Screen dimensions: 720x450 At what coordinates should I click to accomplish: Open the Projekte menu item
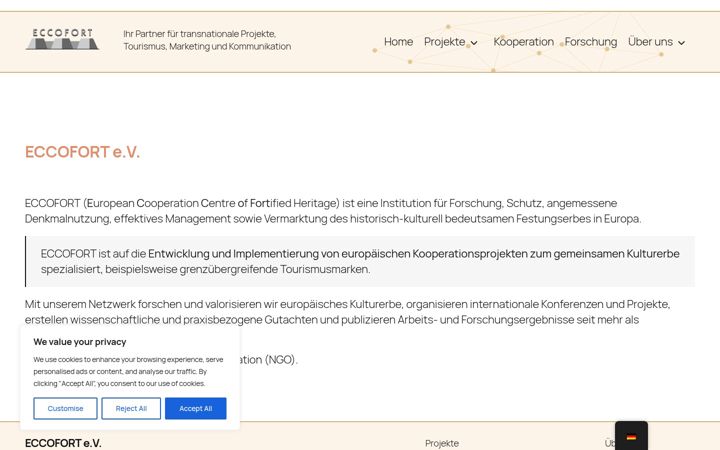coord(444,42)
